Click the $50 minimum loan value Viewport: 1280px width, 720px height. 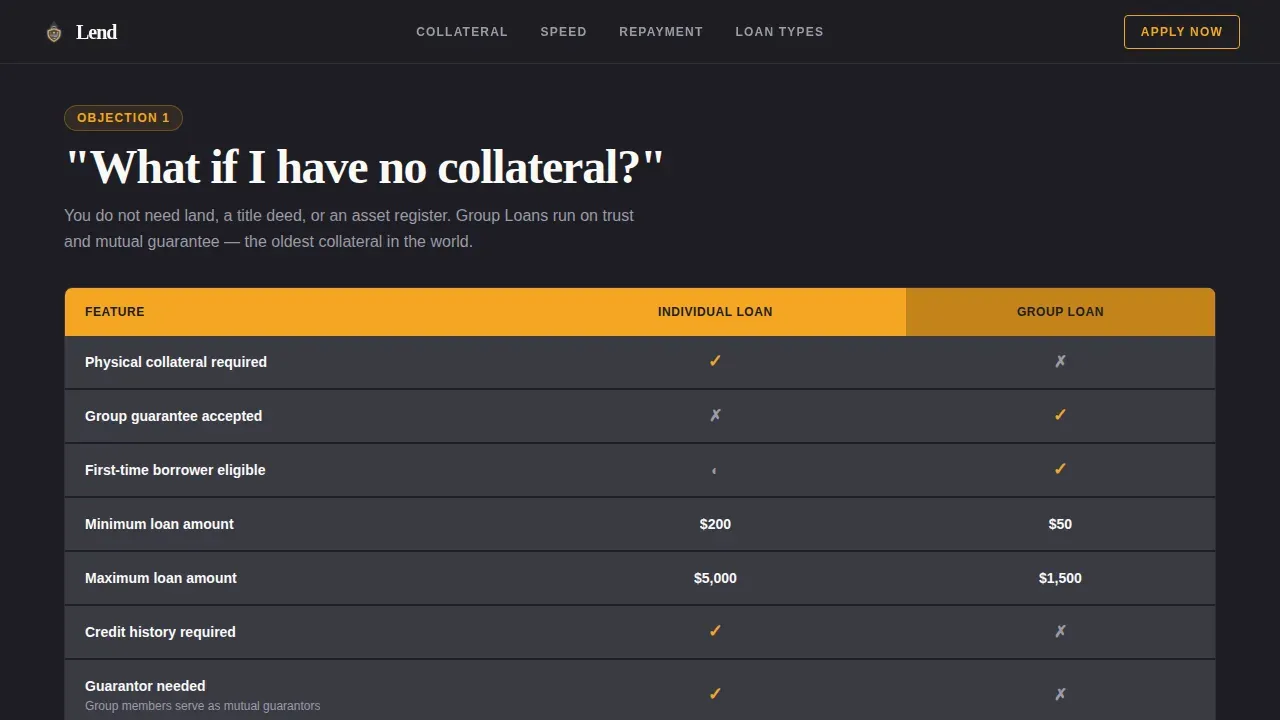pos(1060,524)
